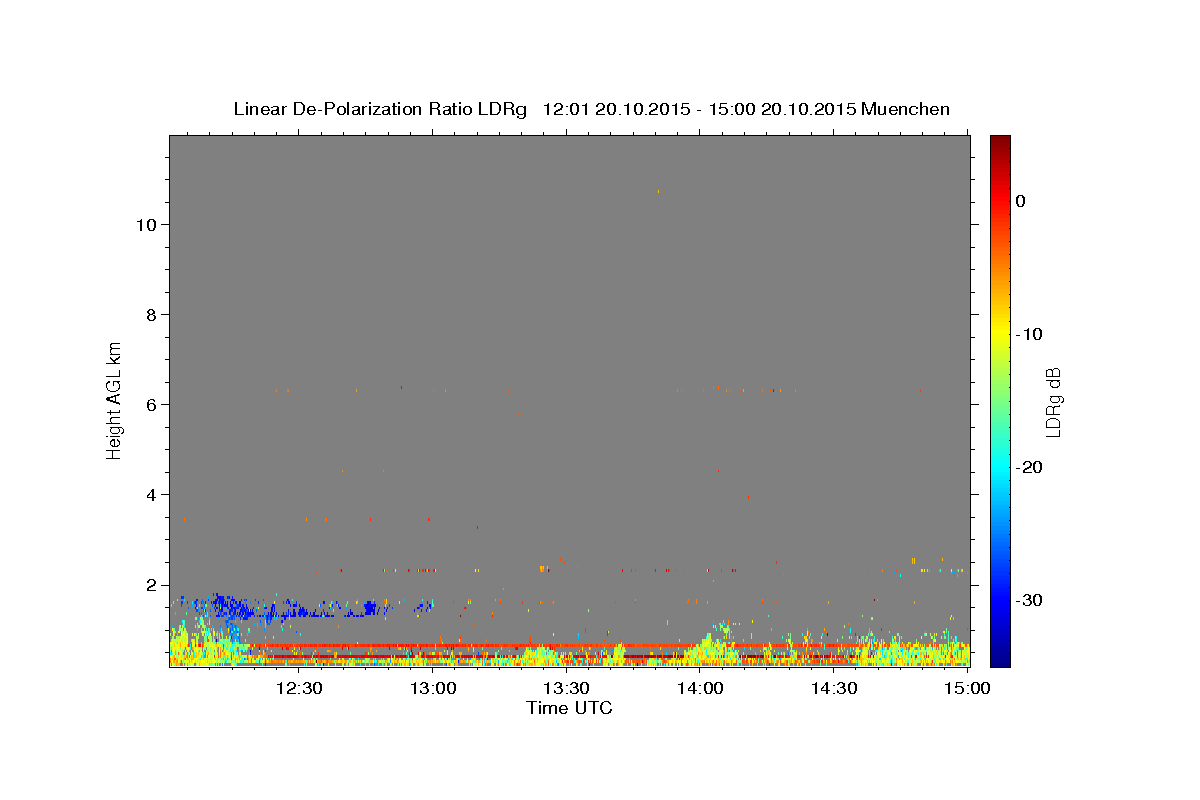Click the 'Time UTC' axis label

tap(569, 708)
